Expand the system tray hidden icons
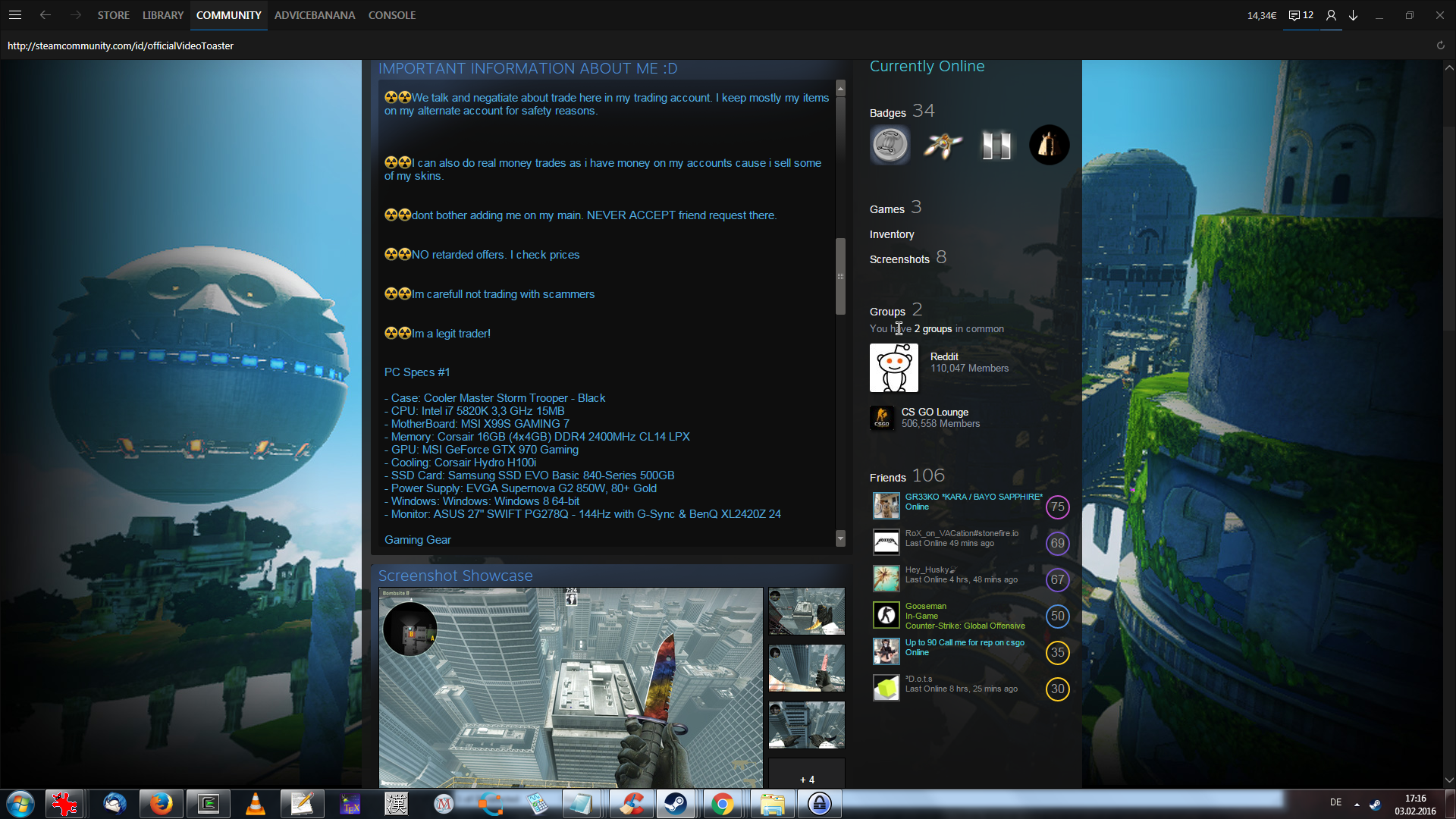 pos(1357,804)
